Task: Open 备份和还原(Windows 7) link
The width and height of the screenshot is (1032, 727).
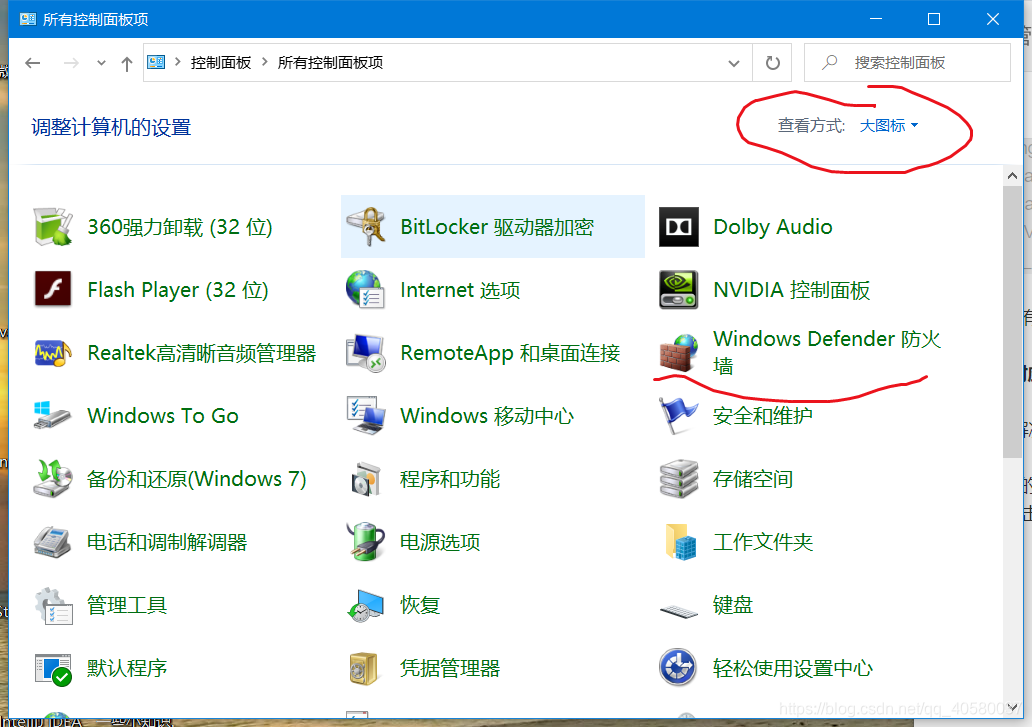Action: tap(197, 479)
